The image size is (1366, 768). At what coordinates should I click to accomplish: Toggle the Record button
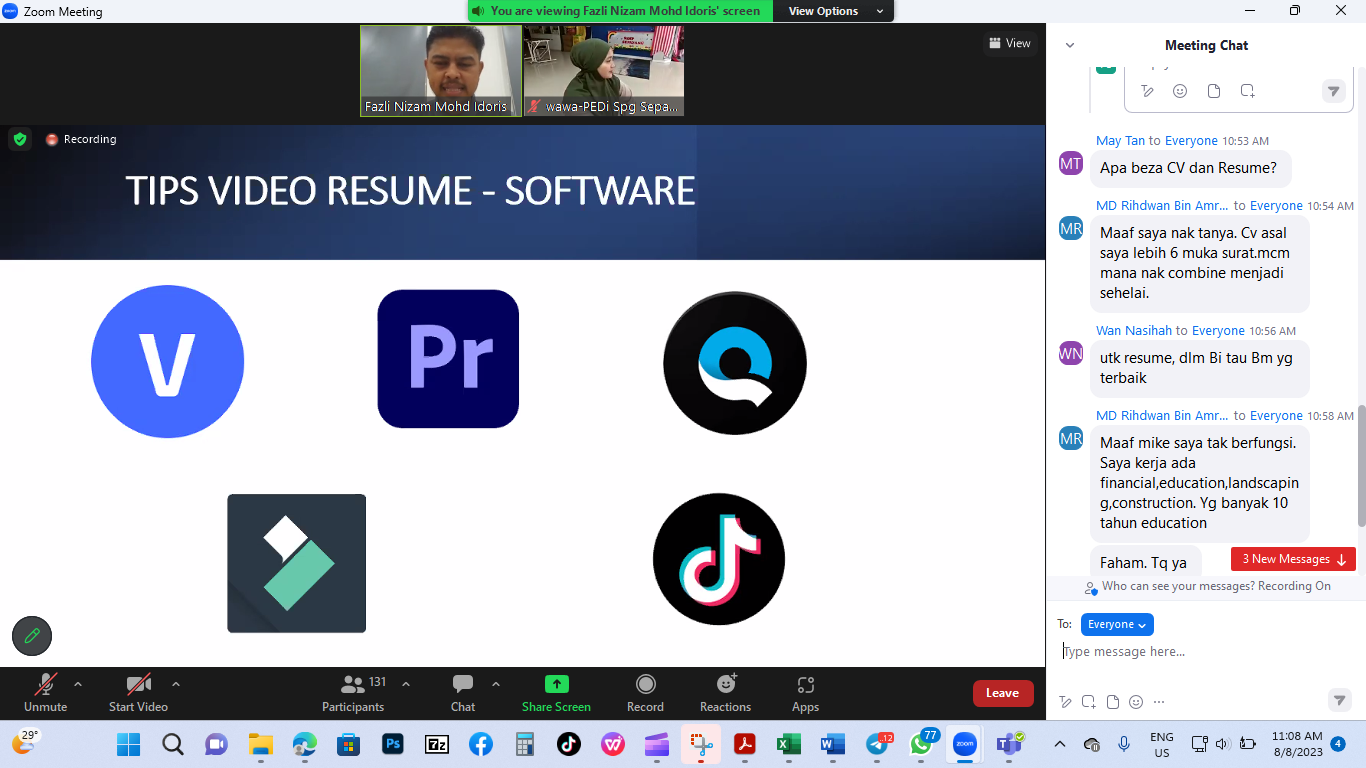[645, 685]
